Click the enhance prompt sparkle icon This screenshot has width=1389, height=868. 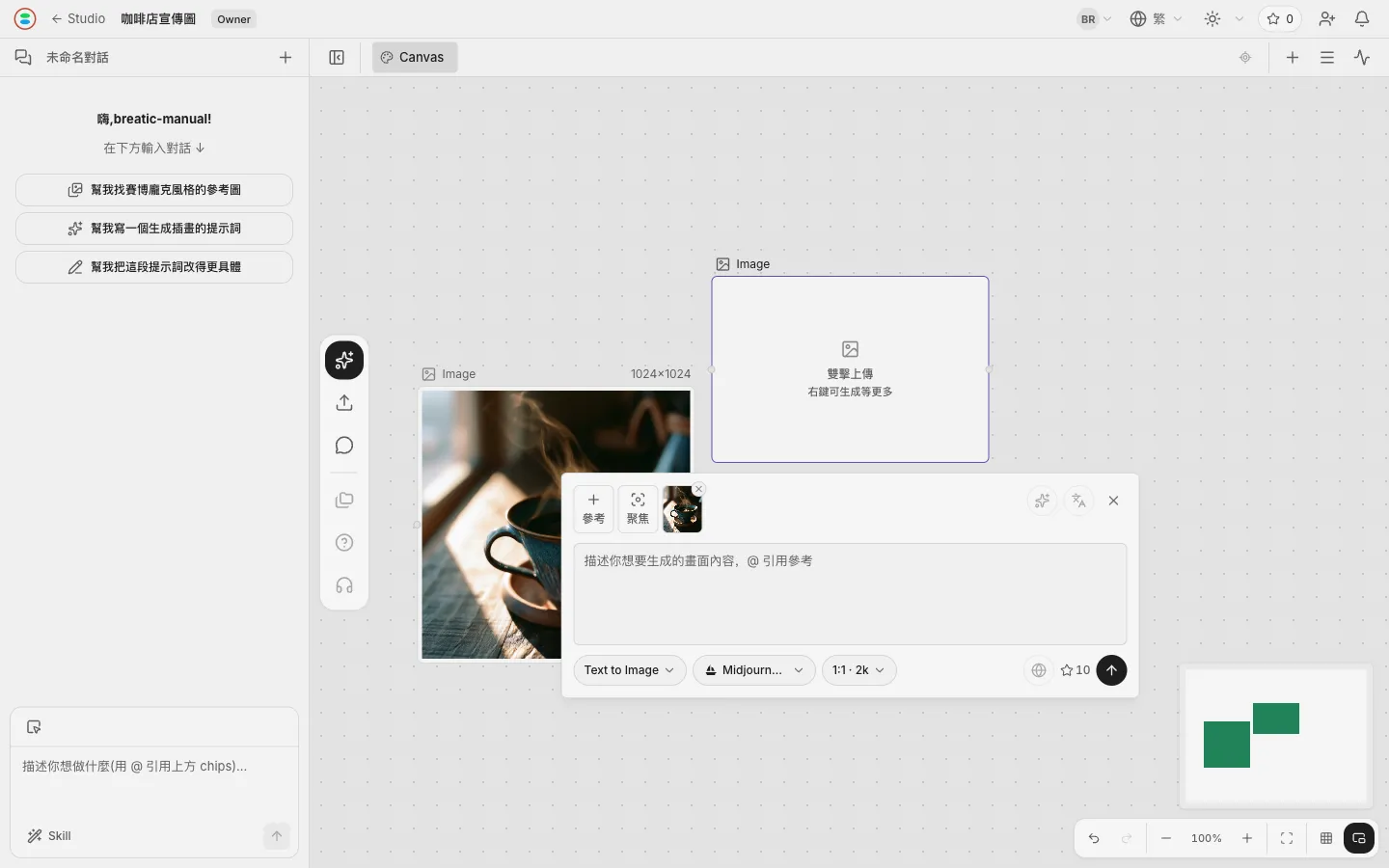point(1042,501)
